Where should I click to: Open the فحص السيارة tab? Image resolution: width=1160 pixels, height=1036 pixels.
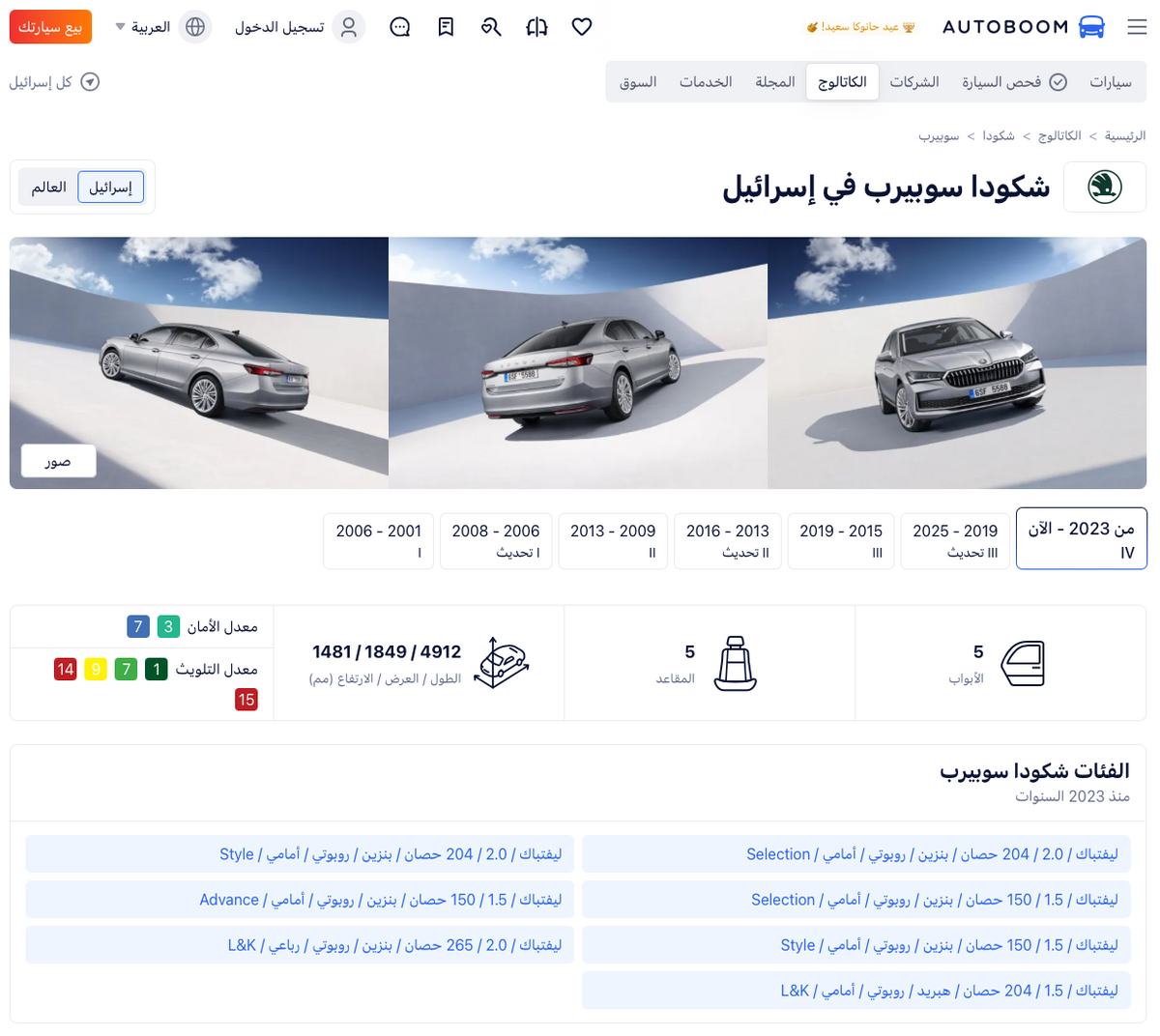click(x=1014, y=82)
